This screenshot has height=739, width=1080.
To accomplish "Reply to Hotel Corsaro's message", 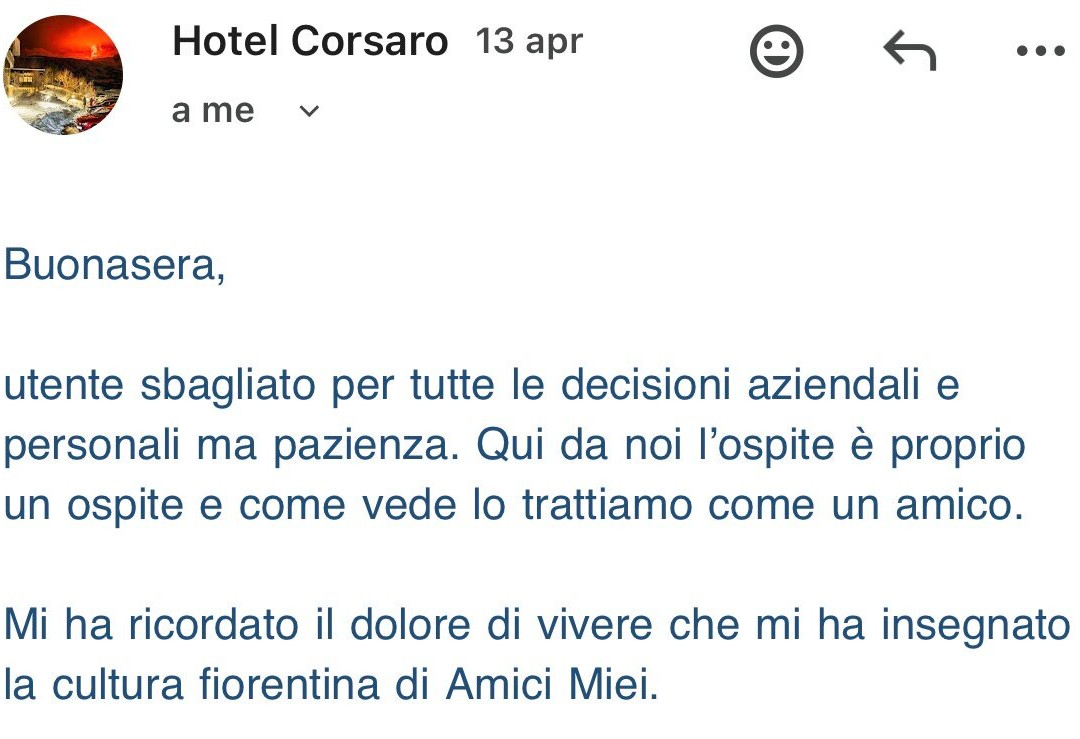I will point(910,51).
